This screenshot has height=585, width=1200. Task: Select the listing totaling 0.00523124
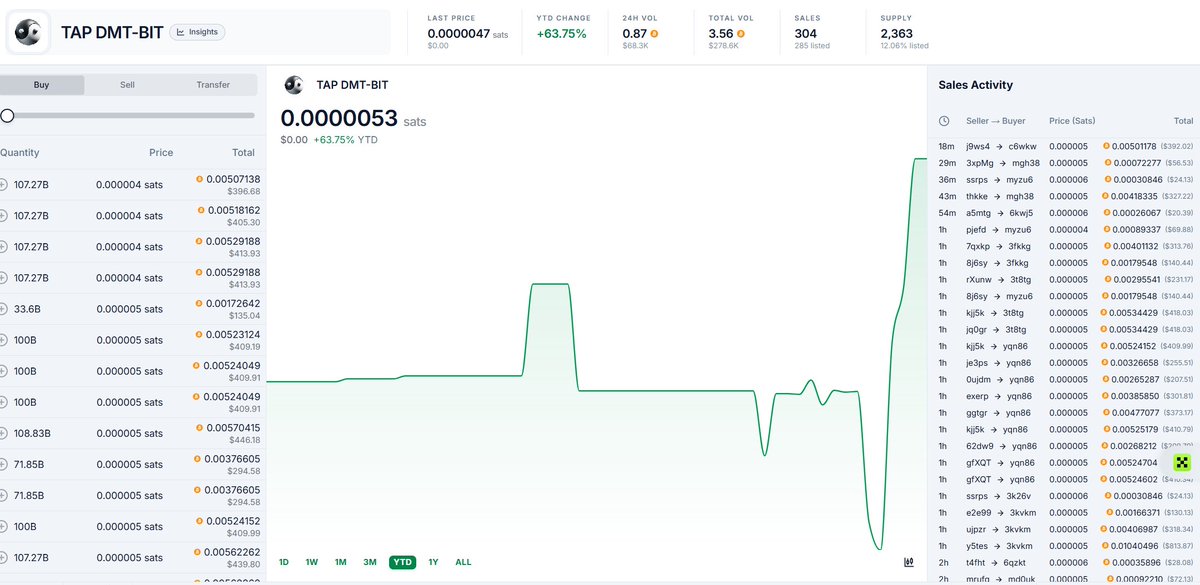[130, 340]
